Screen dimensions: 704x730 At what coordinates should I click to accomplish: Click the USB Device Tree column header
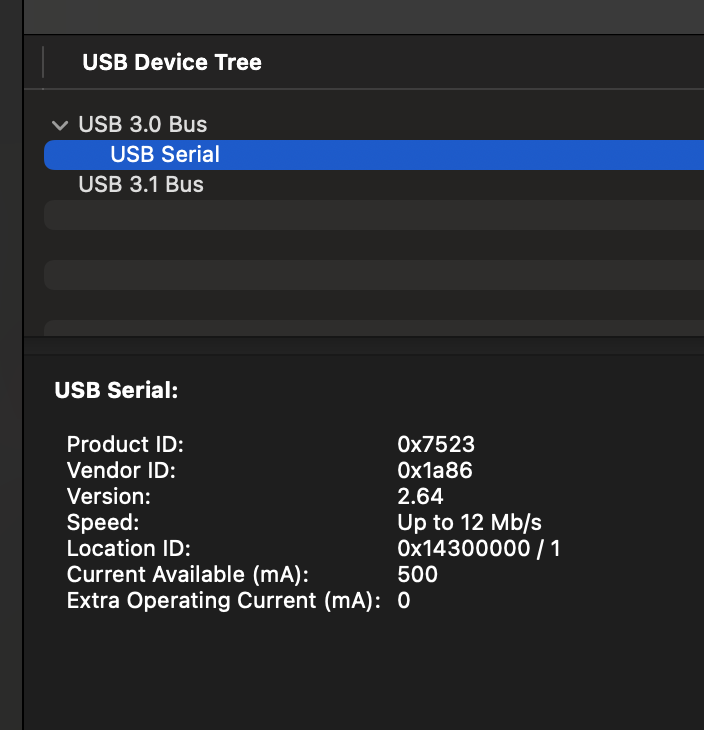tap(172, 62)
